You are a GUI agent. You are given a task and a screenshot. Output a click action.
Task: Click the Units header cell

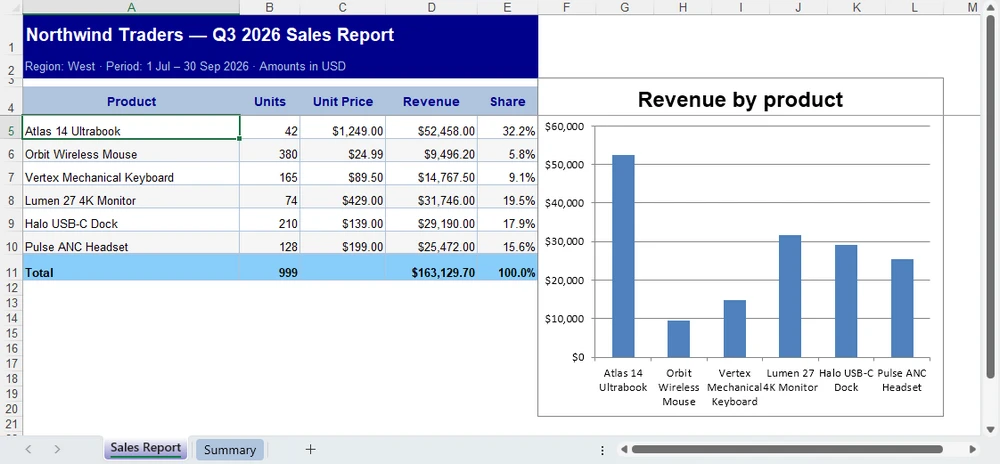coord(270,101)
